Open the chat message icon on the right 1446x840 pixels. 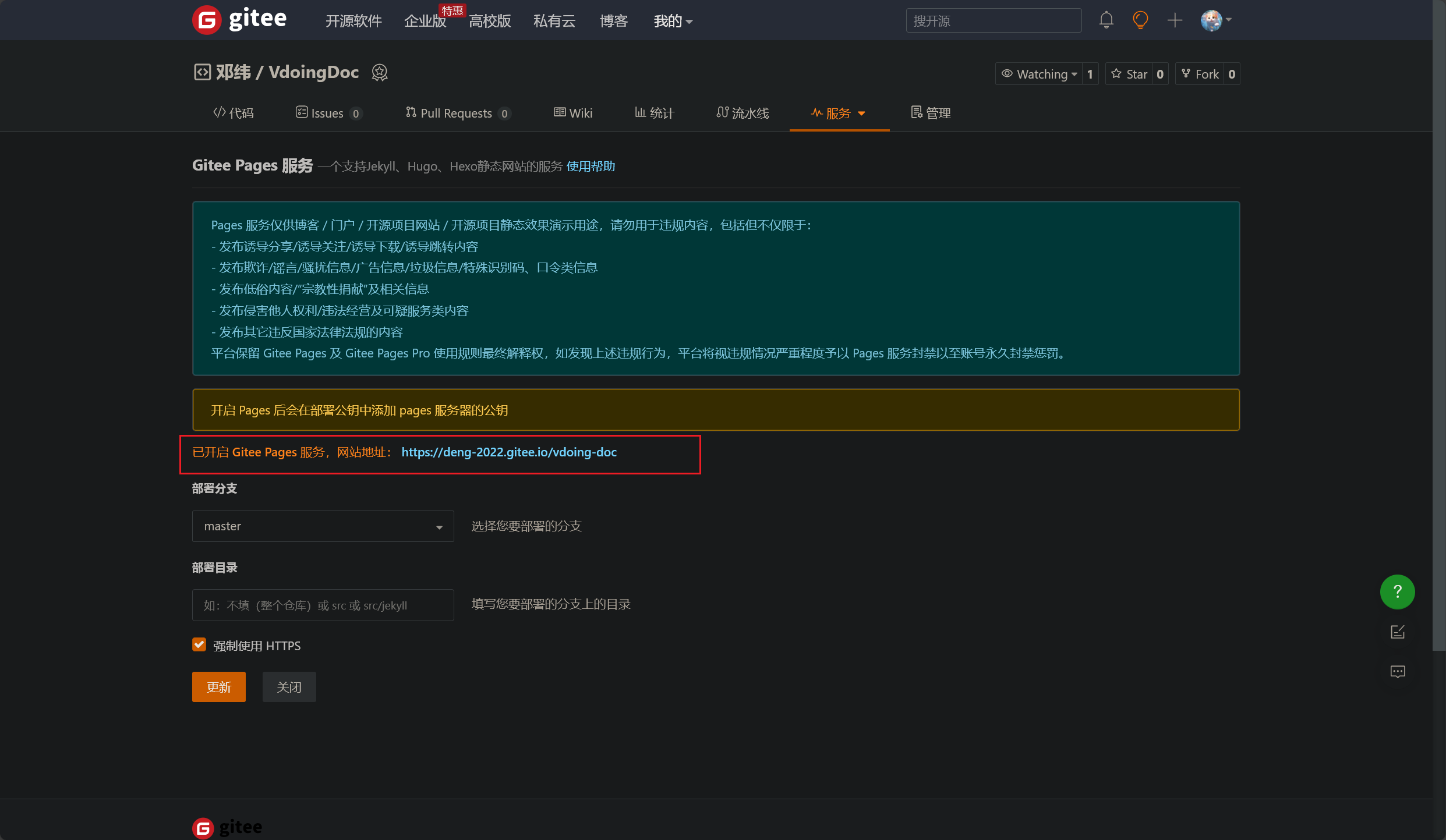coord(1397,672)
